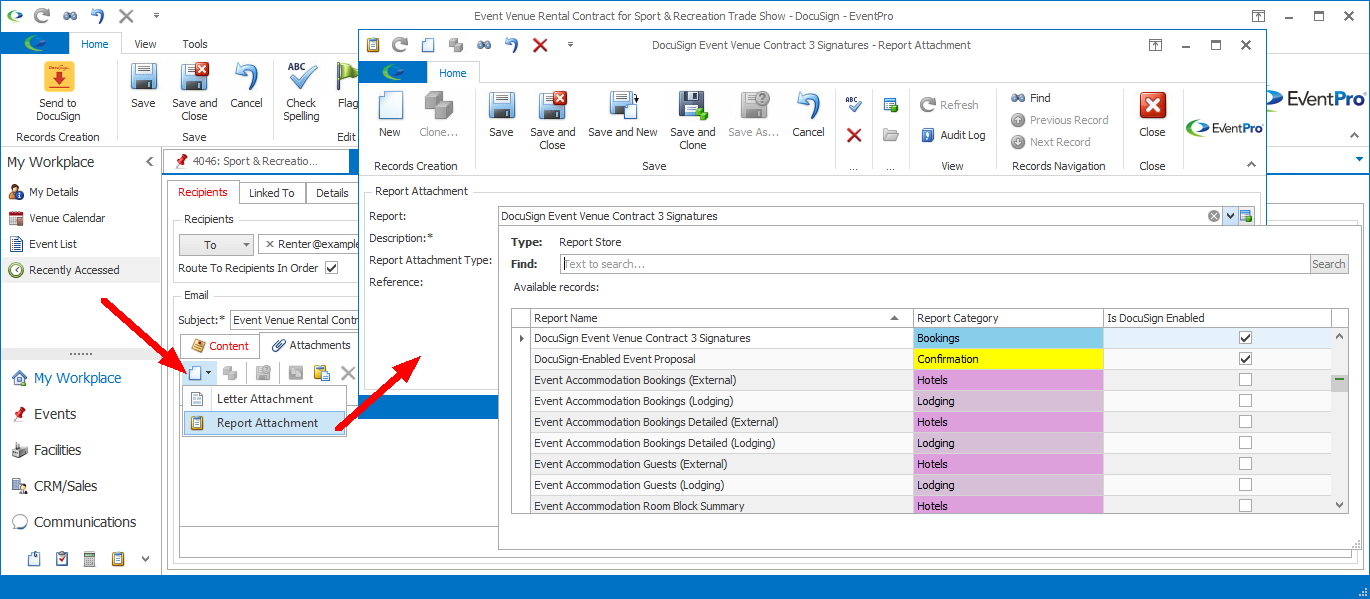The width and height of the screenshot is (1370, 599).
Task: Click the clear (x) button in Report field
Action: click(x=1214, y=216)
